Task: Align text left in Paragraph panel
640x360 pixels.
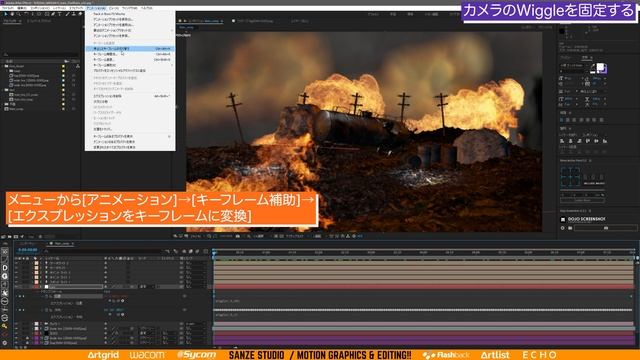Action: point(563,120)
